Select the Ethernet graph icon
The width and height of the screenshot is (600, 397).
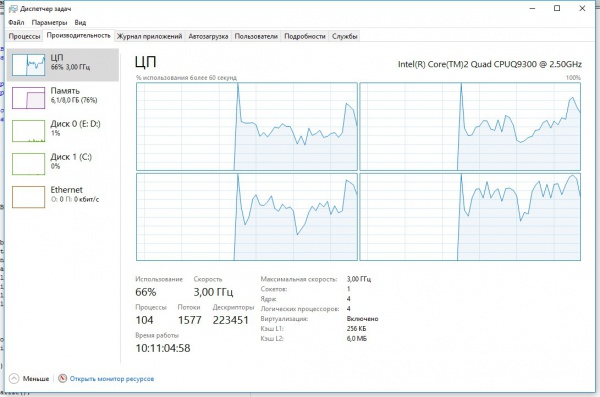(x=28, y=197)
